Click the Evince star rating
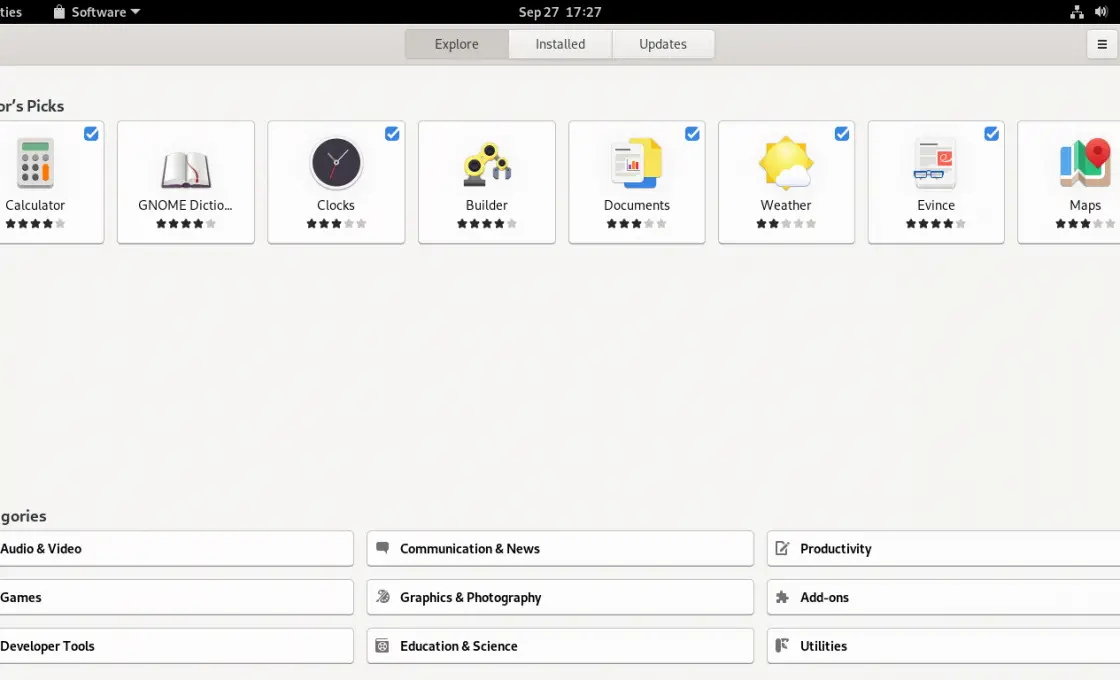 (936, 224)
